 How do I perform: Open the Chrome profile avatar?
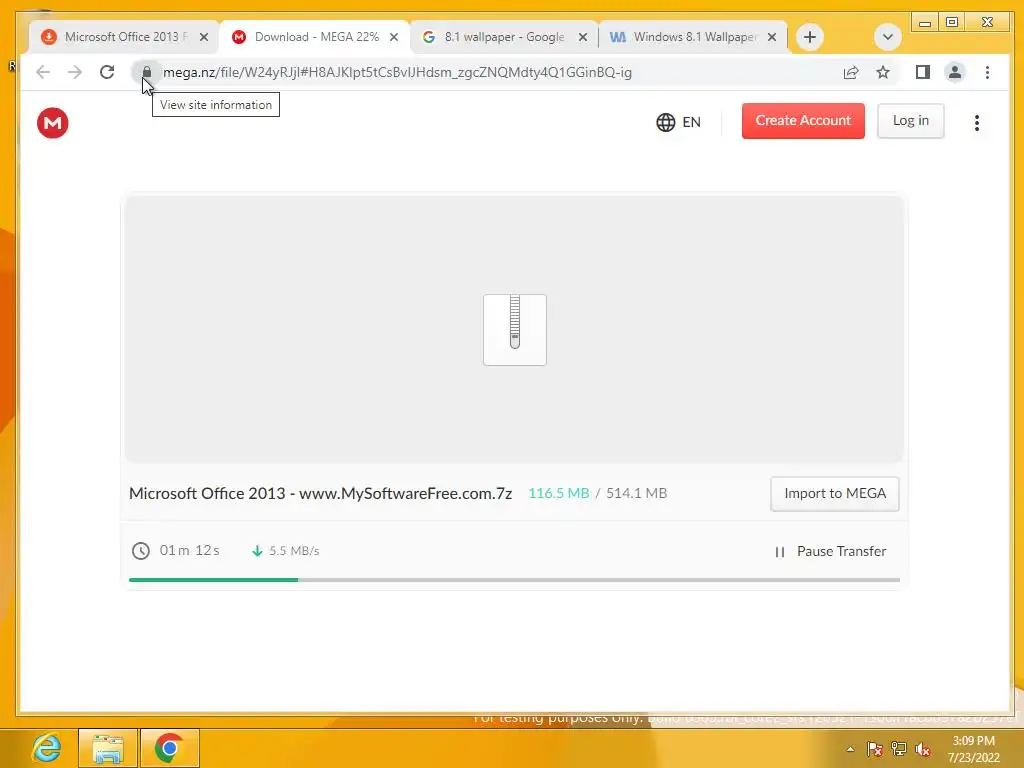point(955,72)
